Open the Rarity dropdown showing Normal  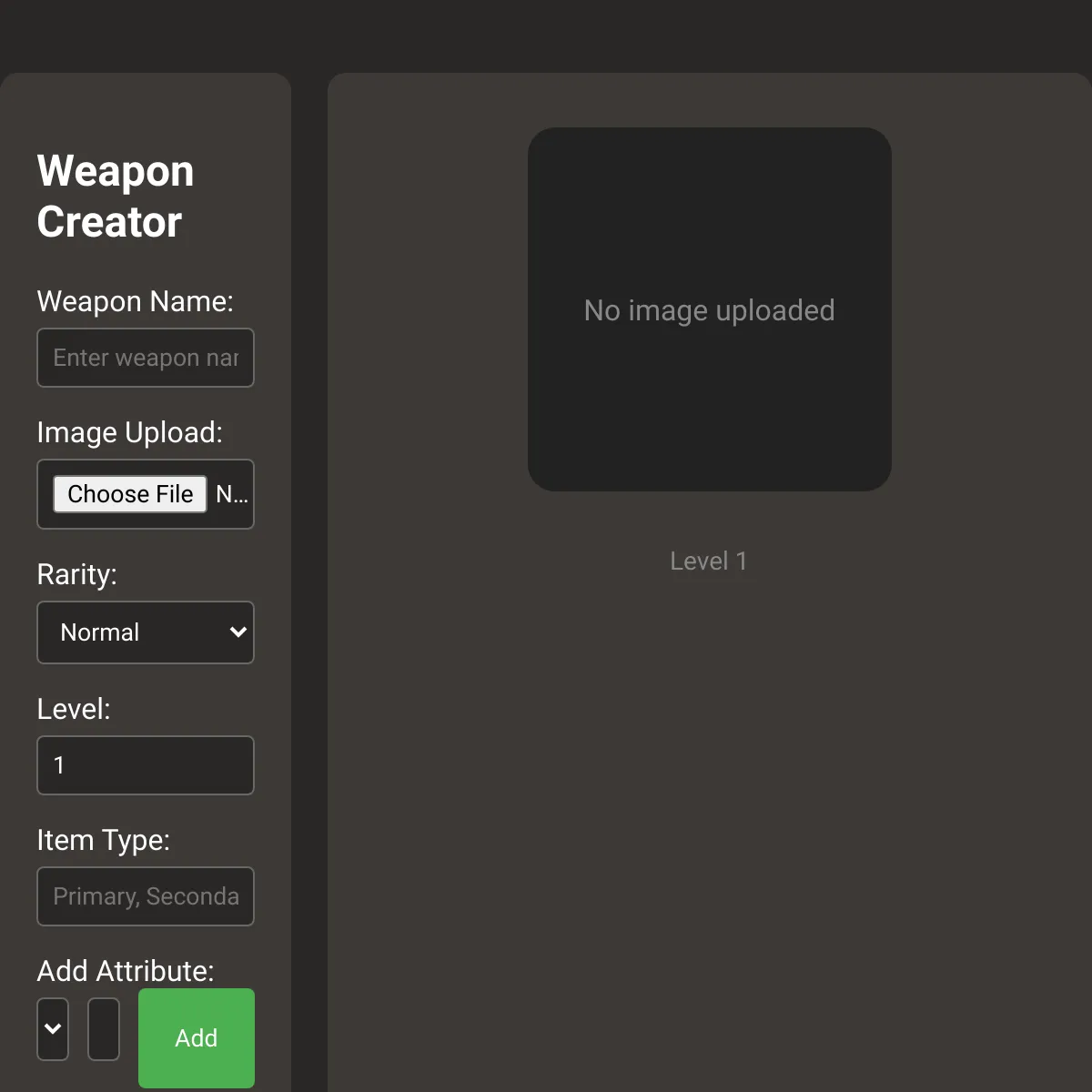(x=146, y=632)
